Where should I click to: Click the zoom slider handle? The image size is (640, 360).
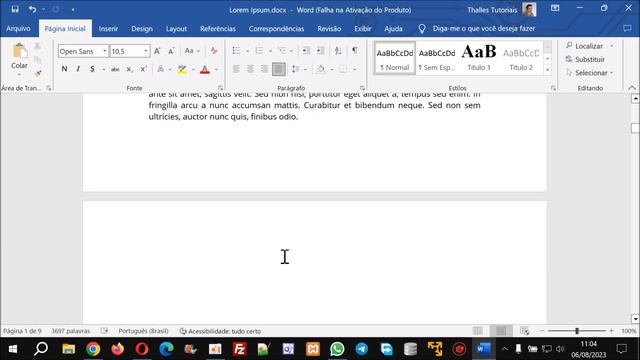point(577,331)
